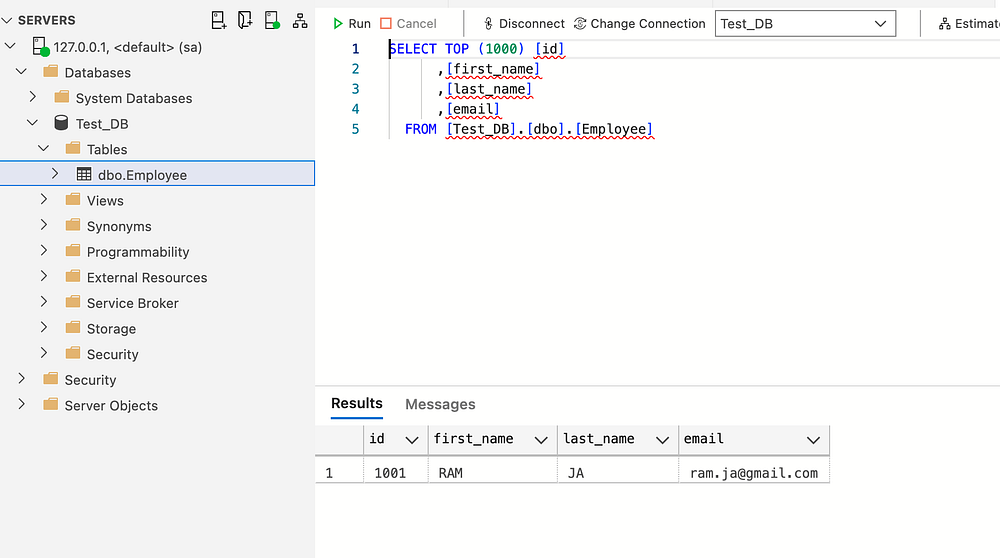Click the dbo.Employee tree label
Image resolution: width=1000 pixels, height=558 pixels.
click(x=142, y=175)
